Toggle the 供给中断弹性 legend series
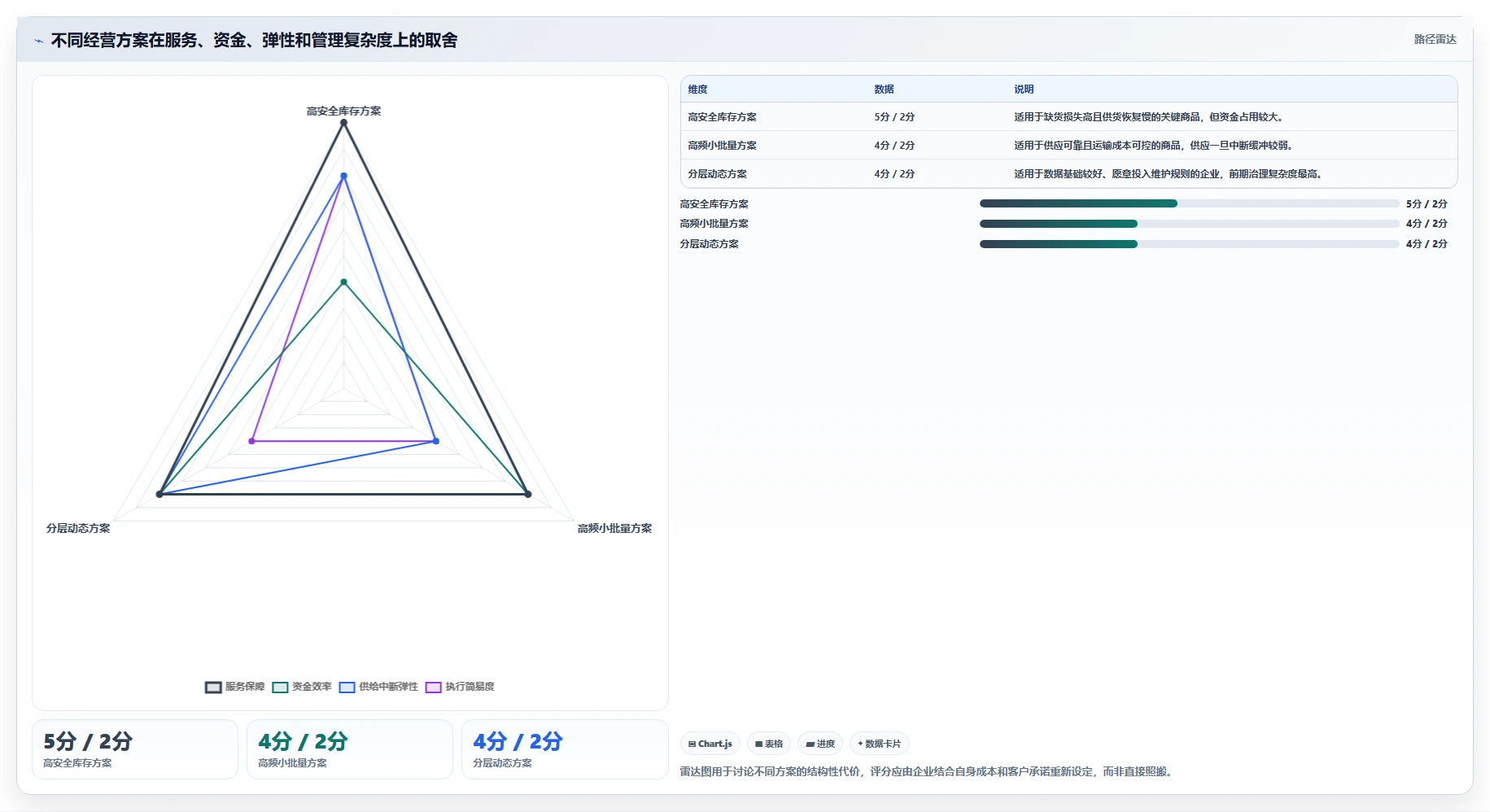 (x=378, y=687)
